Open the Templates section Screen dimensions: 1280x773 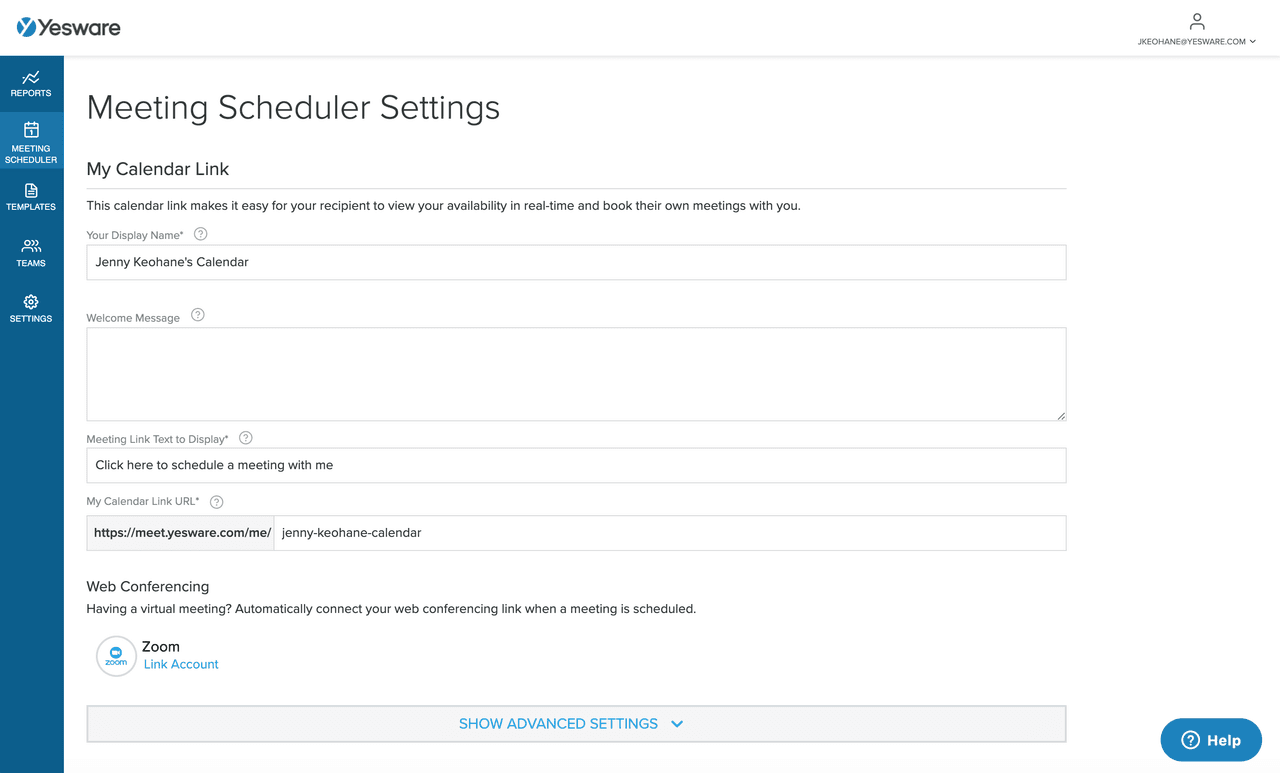pos(31,198)
